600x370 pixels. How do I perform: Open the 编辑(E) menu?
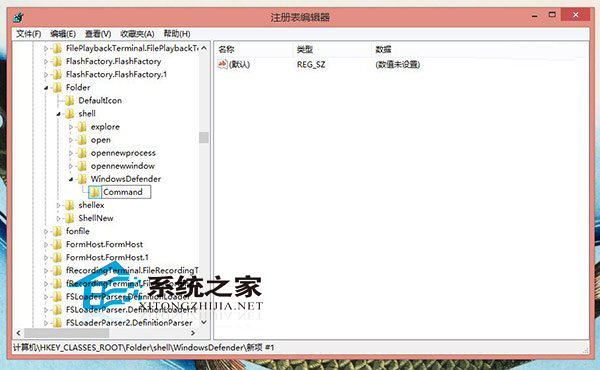63,34
